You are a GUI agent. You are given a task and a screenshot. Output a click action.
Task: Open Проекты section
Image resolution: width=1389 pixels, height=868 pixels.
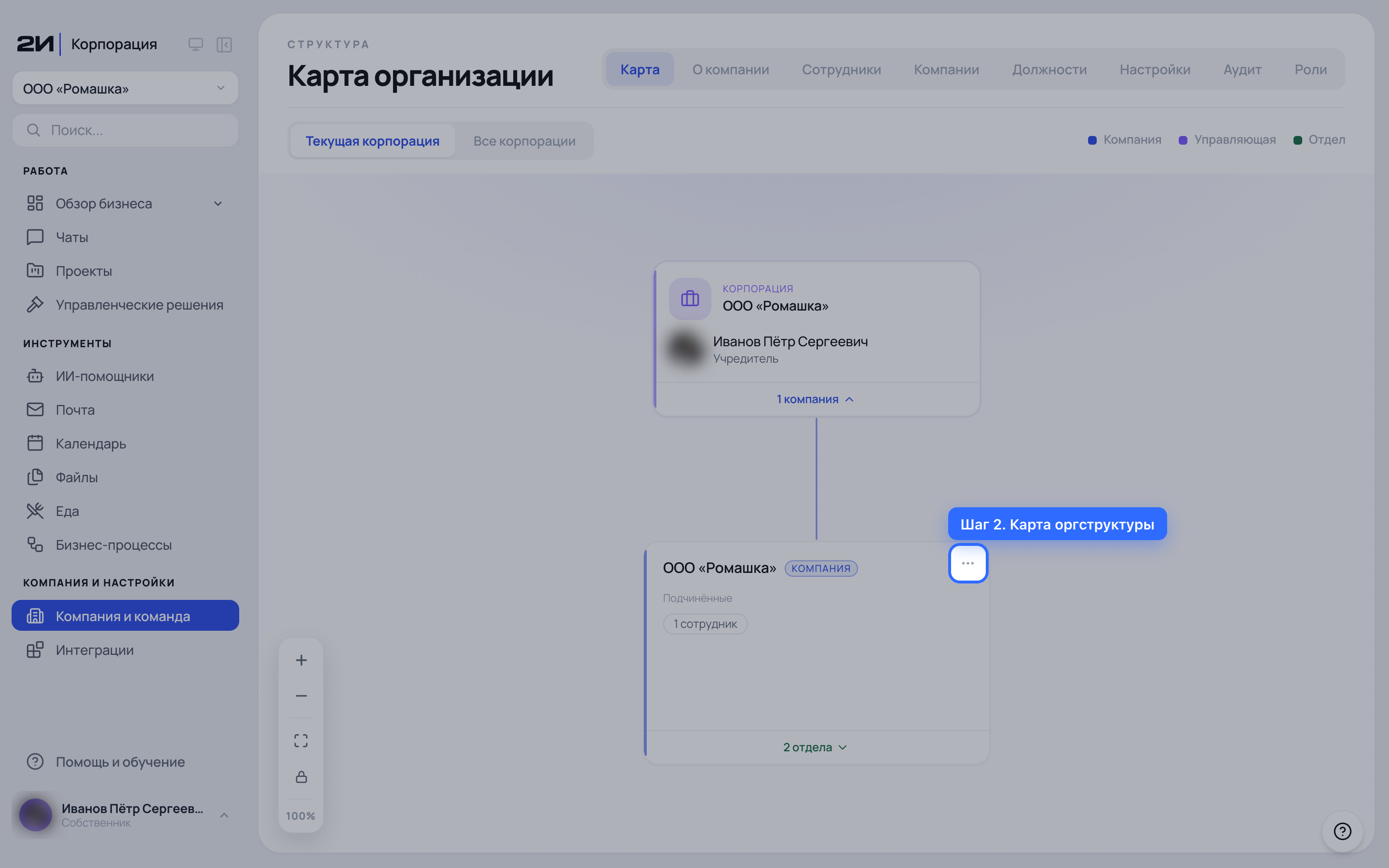point(125,271)
